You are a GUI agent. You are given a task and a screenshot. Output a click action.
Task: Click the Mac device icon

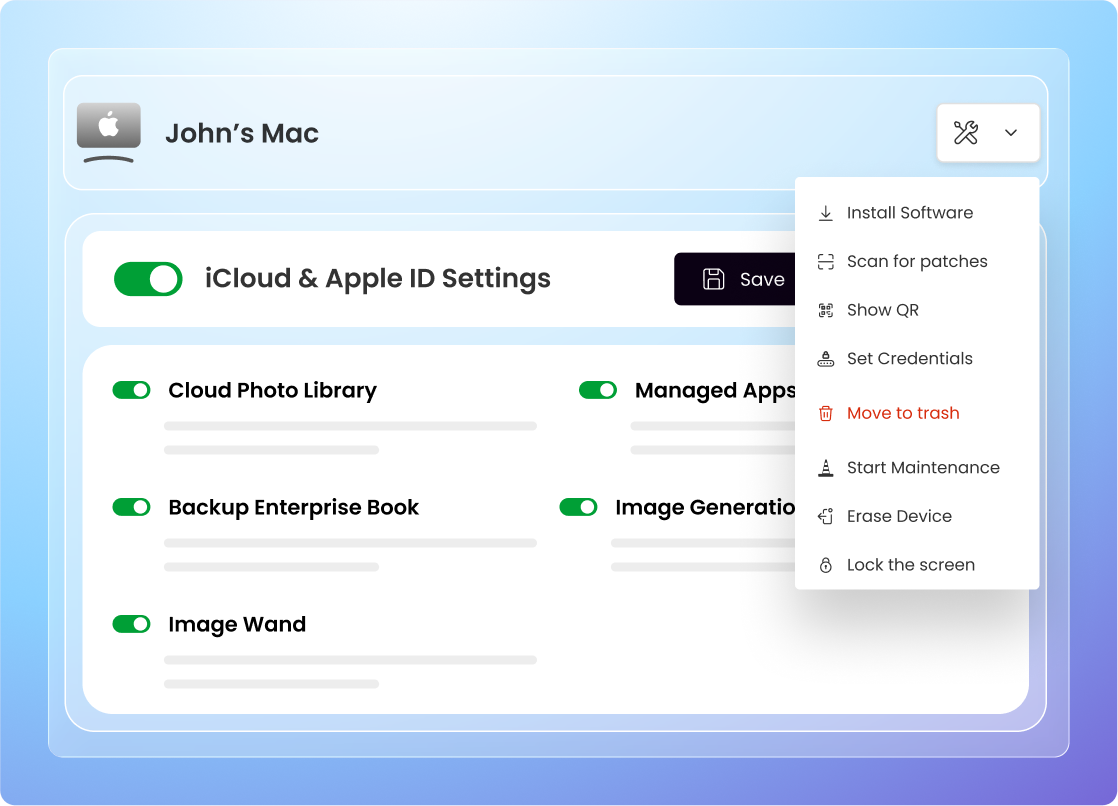click(108, 132)
